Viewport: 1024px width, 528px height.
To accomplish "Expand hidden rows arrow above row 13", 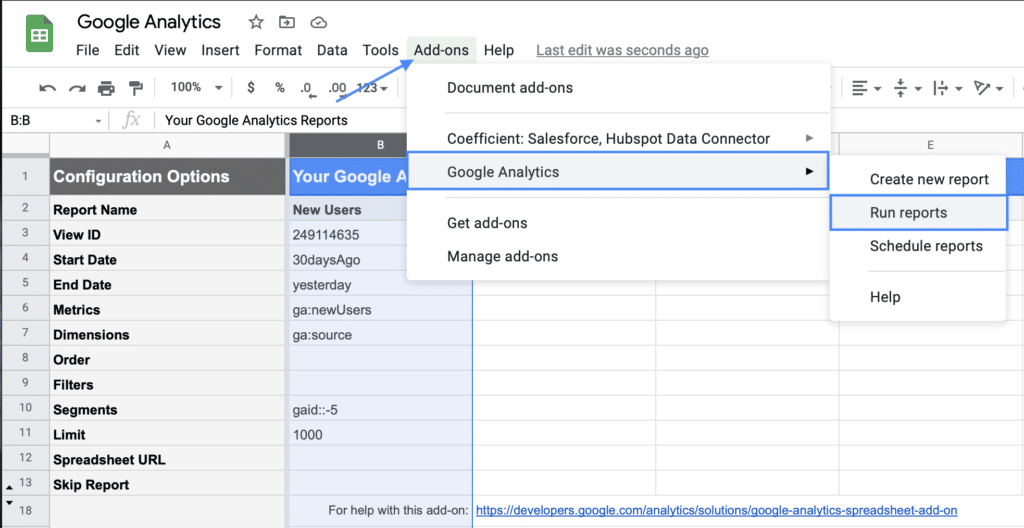I will pos(10,488).
